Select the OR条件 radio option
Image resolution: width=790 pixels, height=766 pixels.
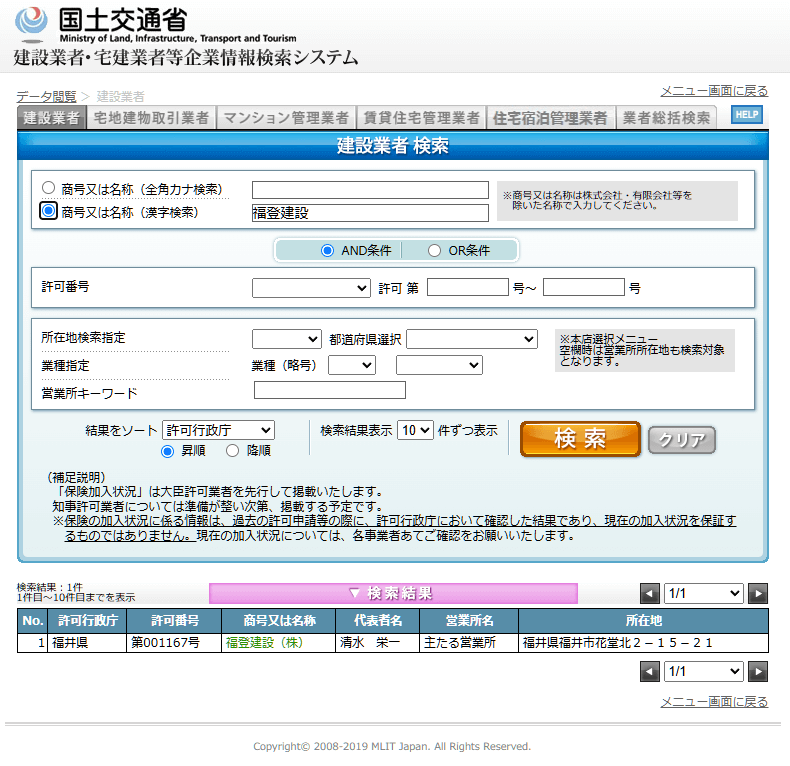coord(434,251)
